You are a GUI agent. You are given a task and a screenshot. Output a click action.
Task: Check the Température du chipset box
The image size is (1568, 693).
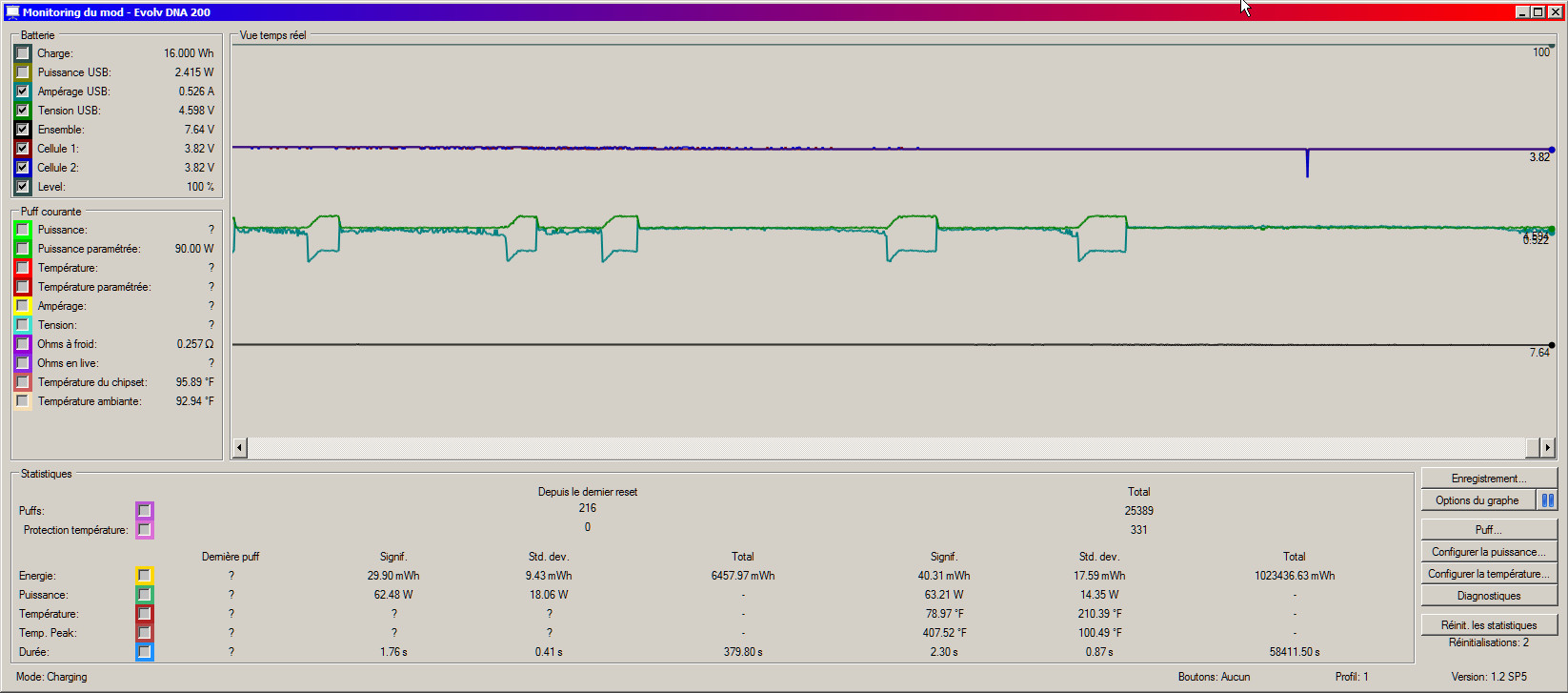click(x=23, y=382)
